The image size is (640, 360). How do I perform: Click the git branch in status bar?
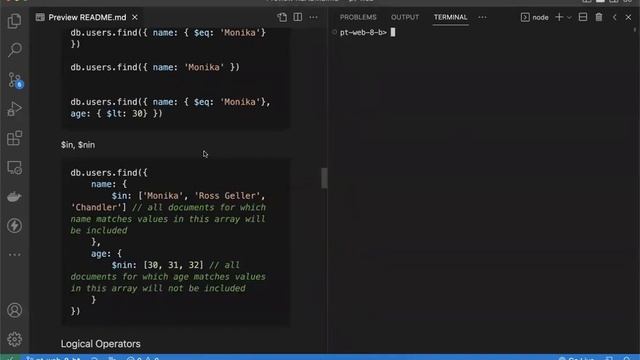(x=53, y=358)
